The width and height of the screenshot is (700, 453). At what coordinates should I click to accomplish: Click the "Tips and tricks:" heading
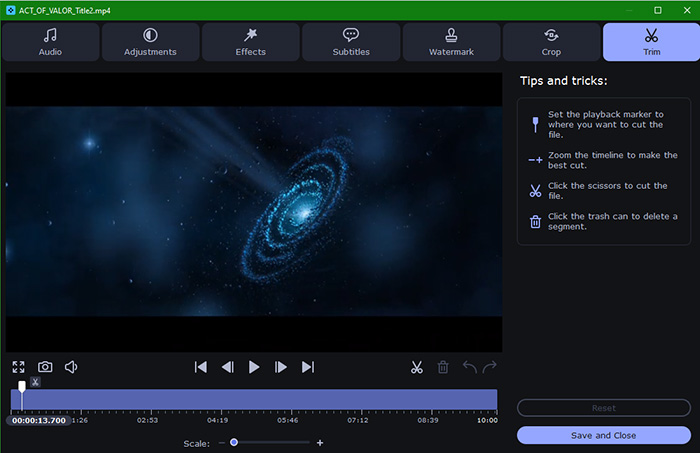click(563, 81)
